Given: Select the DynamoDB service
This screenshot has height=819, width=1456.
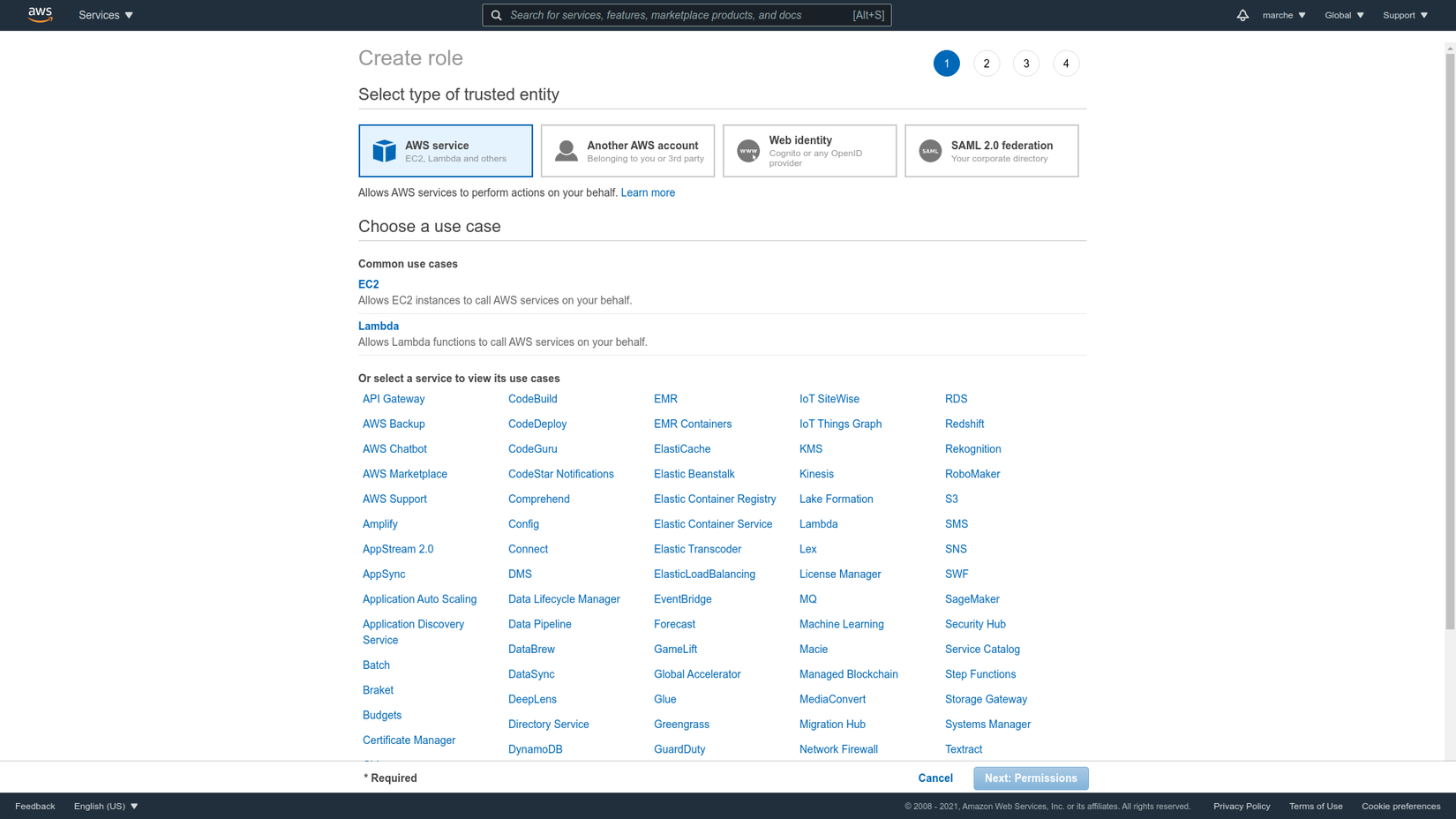Looking at the screenshot, I should pos(536,749).
